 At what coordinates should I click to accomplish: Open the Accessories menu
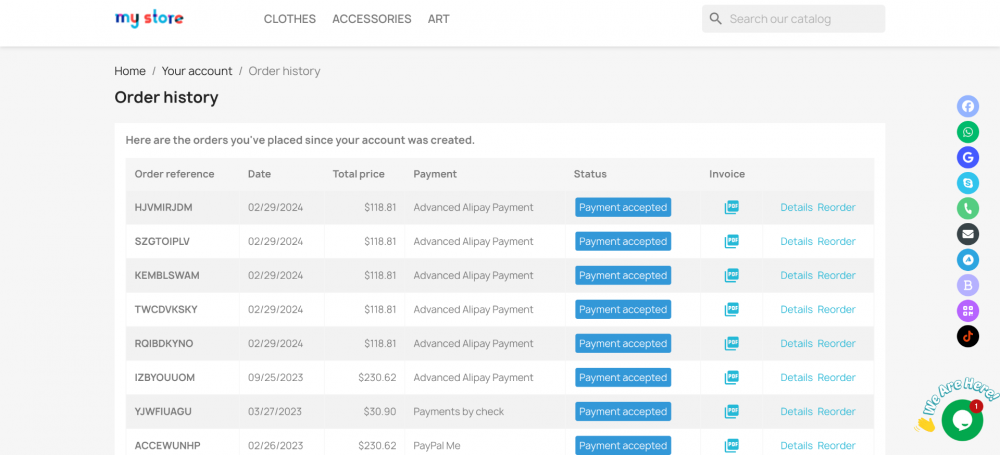pyautogui.click(x=372, y=19)
